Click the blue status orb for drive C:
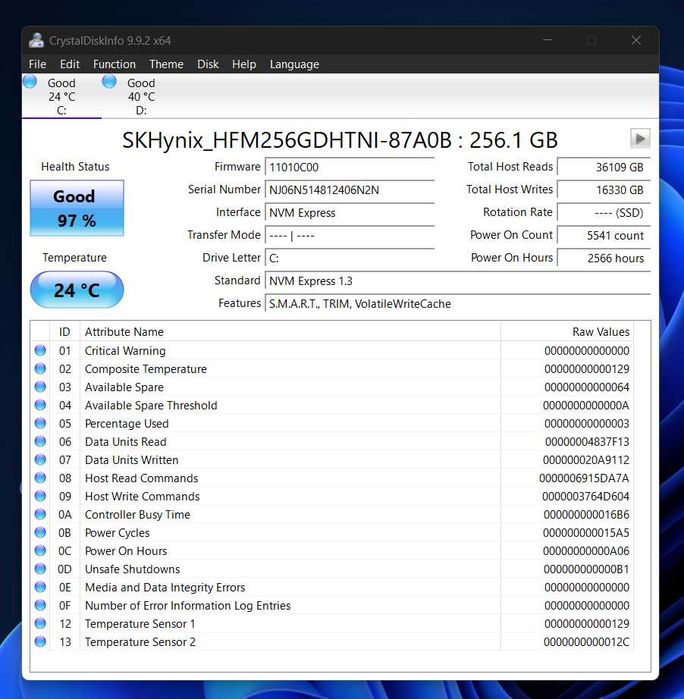Screen dimensions: 684x699 pos(30,82)
